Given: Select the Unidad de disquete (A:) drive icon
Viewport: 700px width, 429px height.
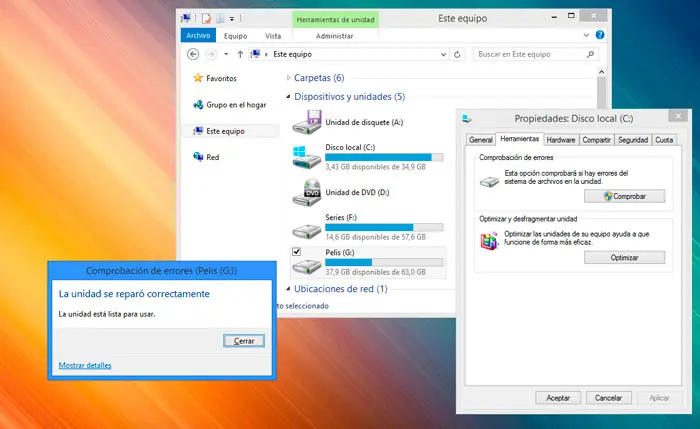Looking at the screenshot, I should coord(307,122).
